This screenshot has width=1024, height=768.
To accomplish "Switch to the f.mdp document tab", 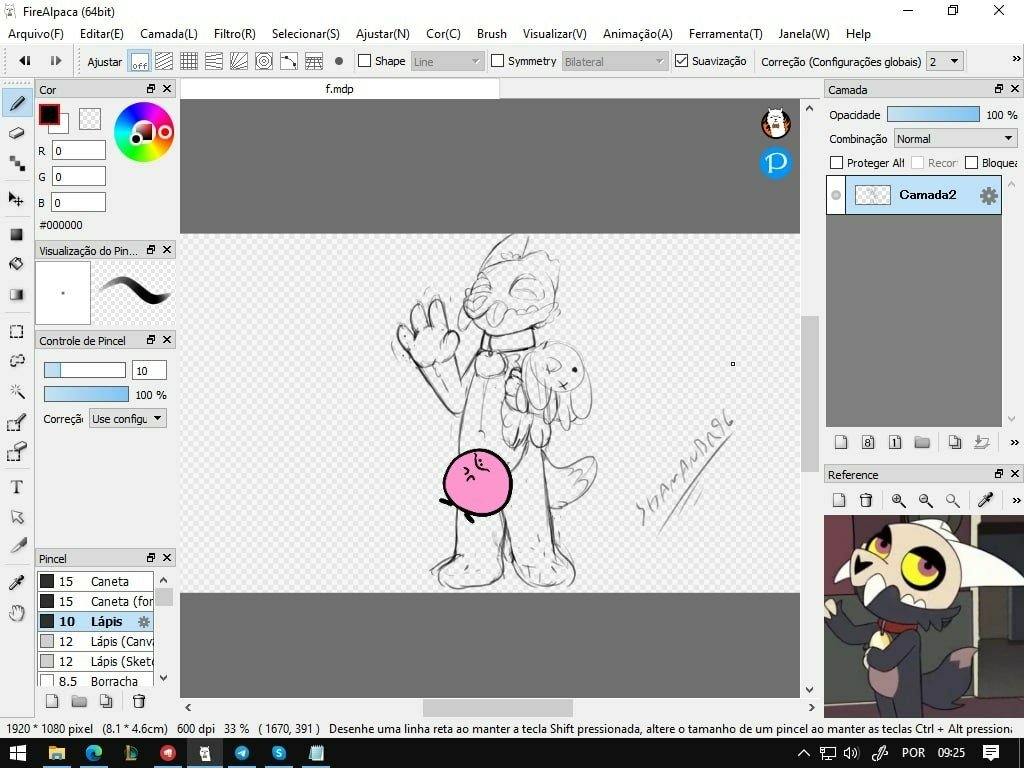I will pyautogui.click(x=340, y=89).
